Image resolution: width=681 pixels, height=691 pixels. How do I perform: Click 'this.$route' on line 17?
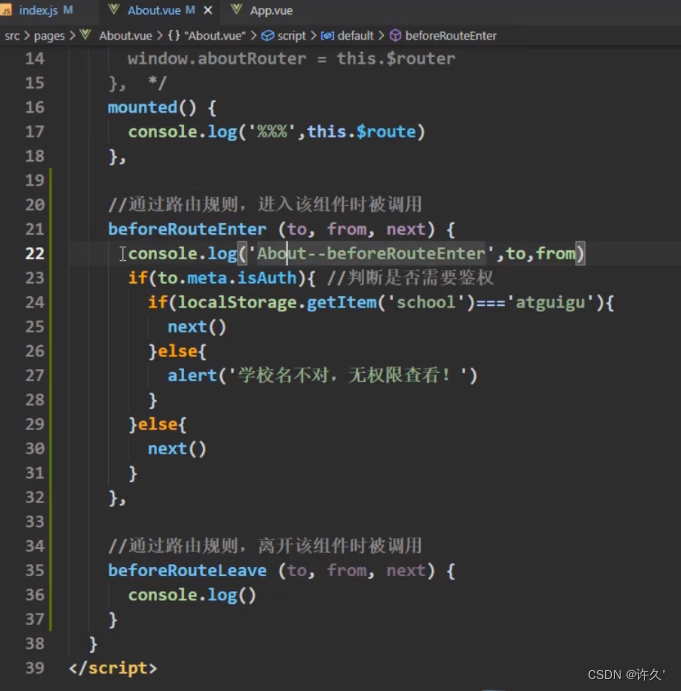[x=361, y=132]
